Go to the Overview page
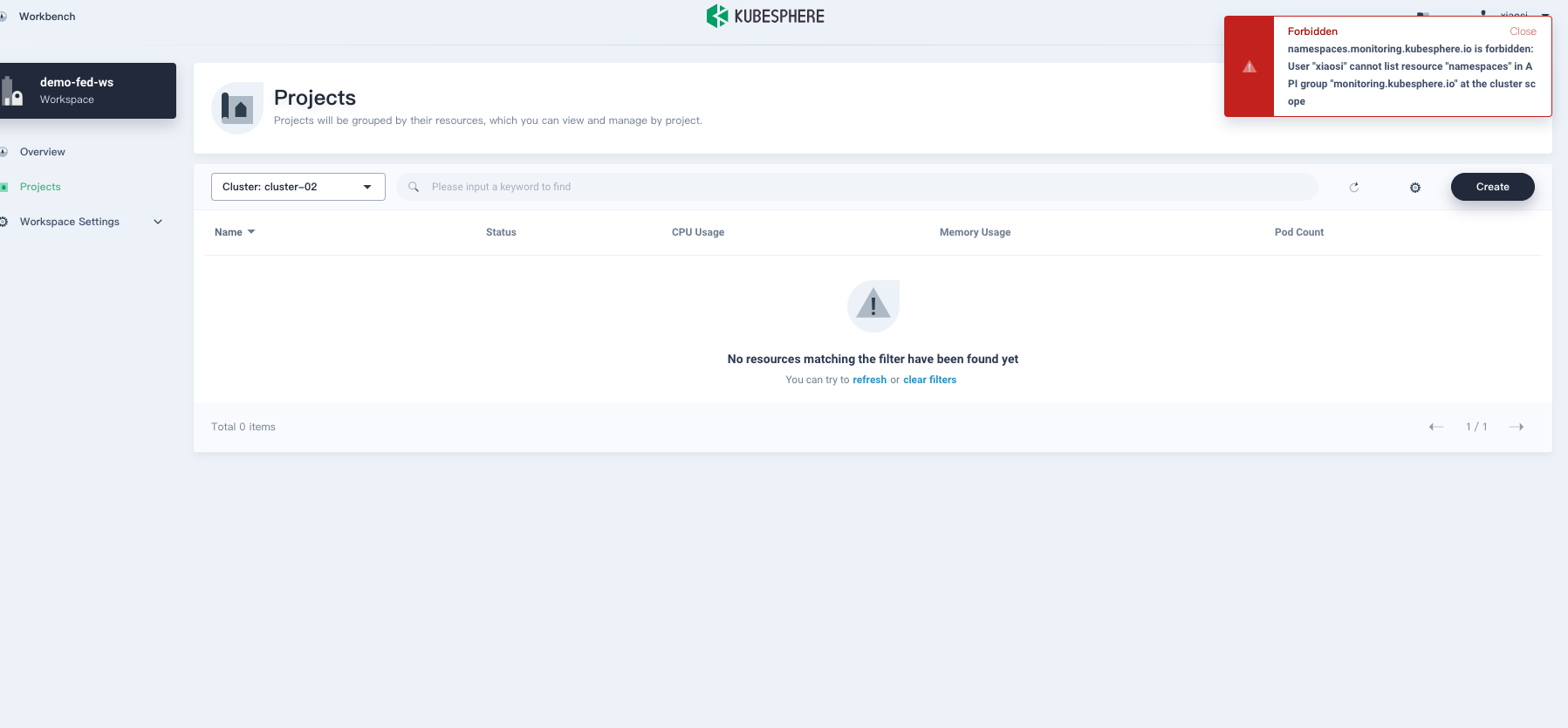Screen dimensions: 1568x728 pyautogui.click(x=42, y=152)
